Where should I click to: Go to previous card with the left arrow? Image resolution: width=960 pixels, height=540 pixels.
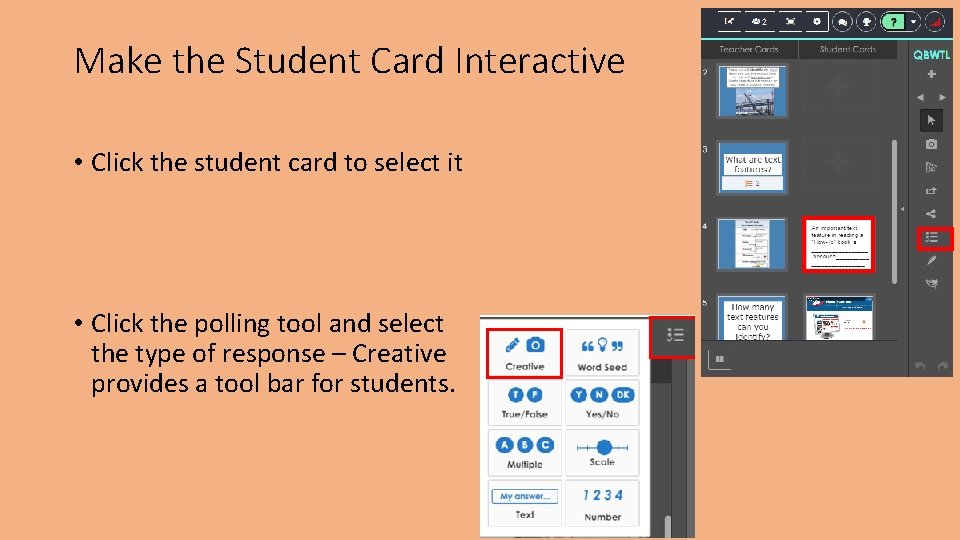coord(920,97)
